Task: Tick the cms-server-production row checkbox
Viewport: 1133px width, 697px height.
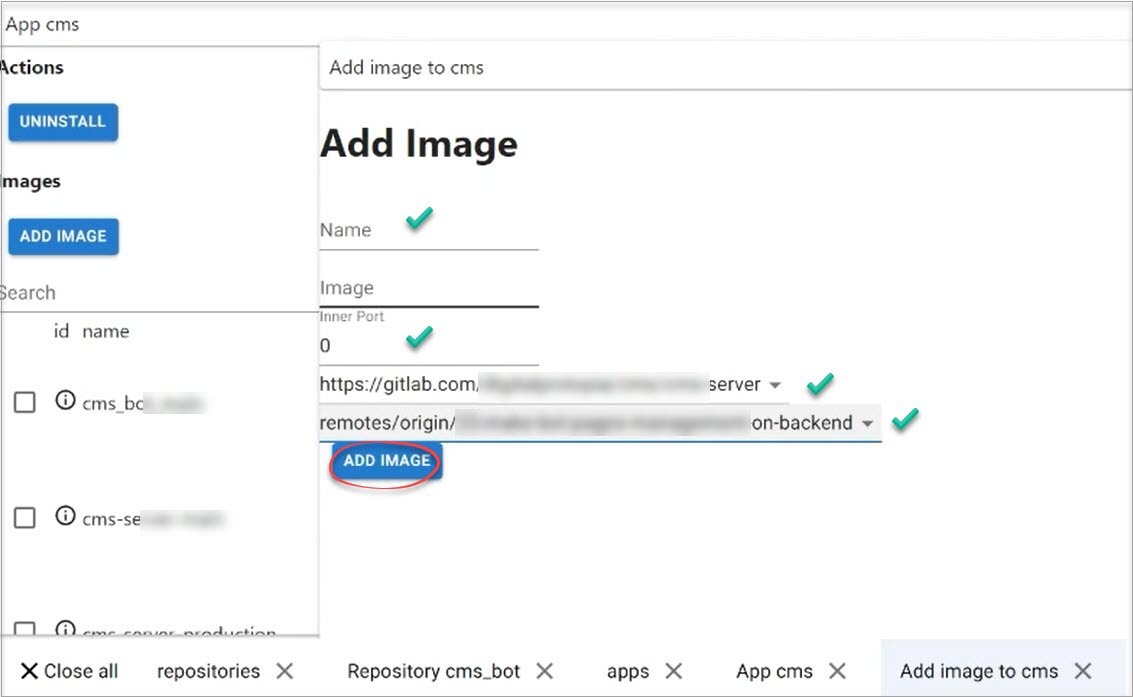Action: (x=25, y=630)
